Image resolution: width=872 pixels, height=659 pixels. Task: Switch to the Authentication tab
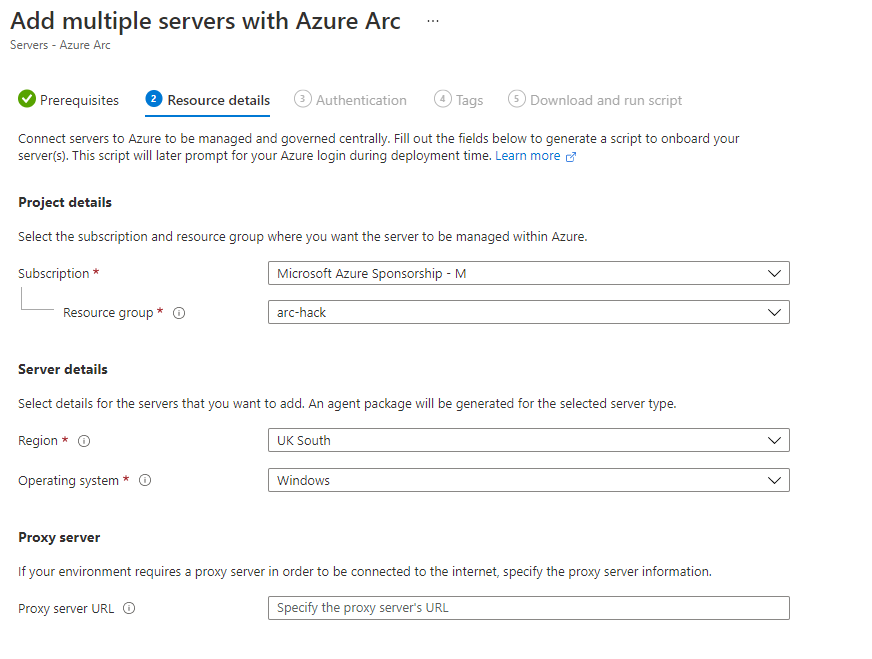click(361, 100)
